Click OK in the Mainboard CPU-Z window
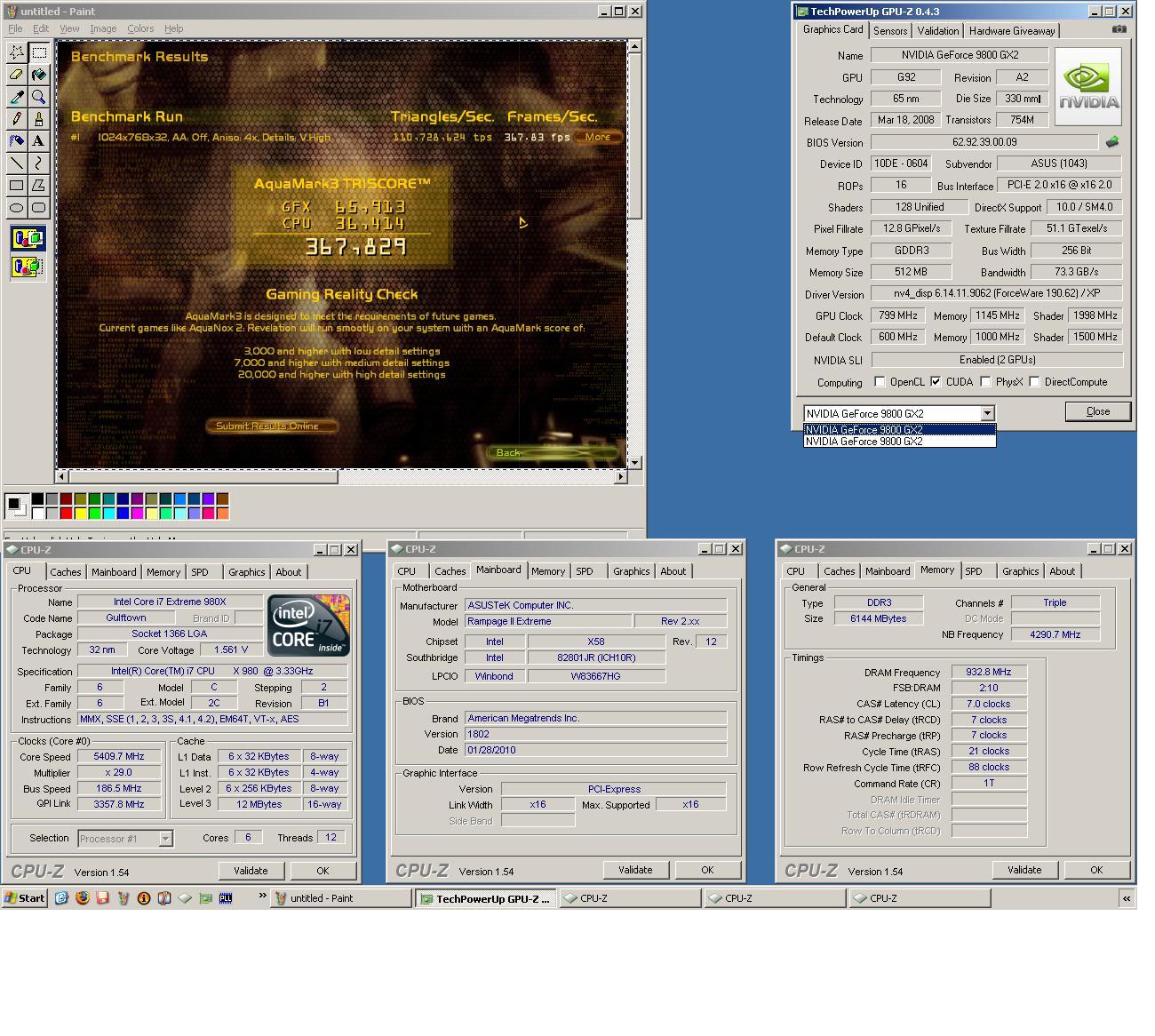The width and height of the screenshot is (1155, 1036). tap(707, 870)
